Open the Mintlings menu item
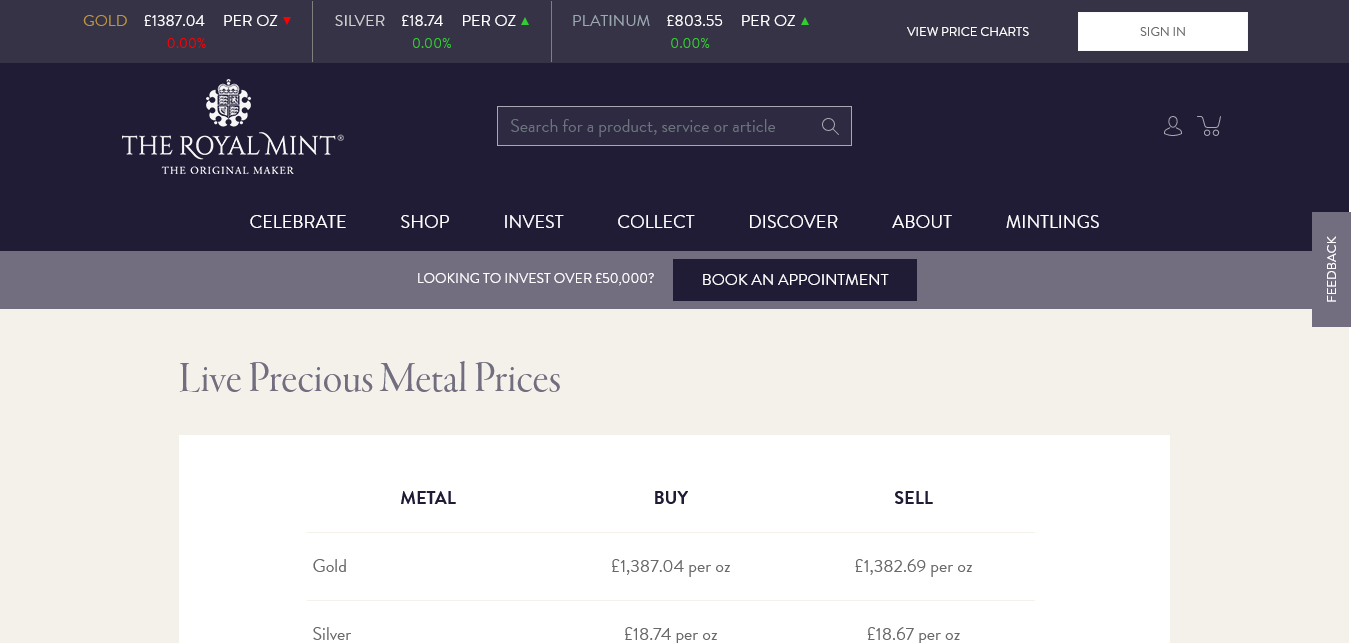 pyautogui.click(x=1052, y=222)
